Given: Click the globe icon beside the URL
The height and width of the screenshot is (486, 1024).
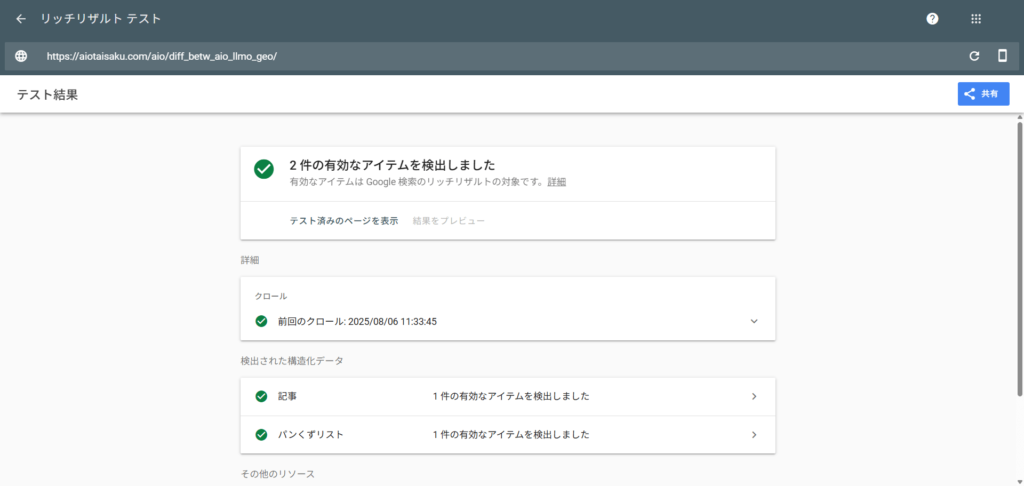Looking at the screenshot, I should pyautogui.click(x=21, y=56).
